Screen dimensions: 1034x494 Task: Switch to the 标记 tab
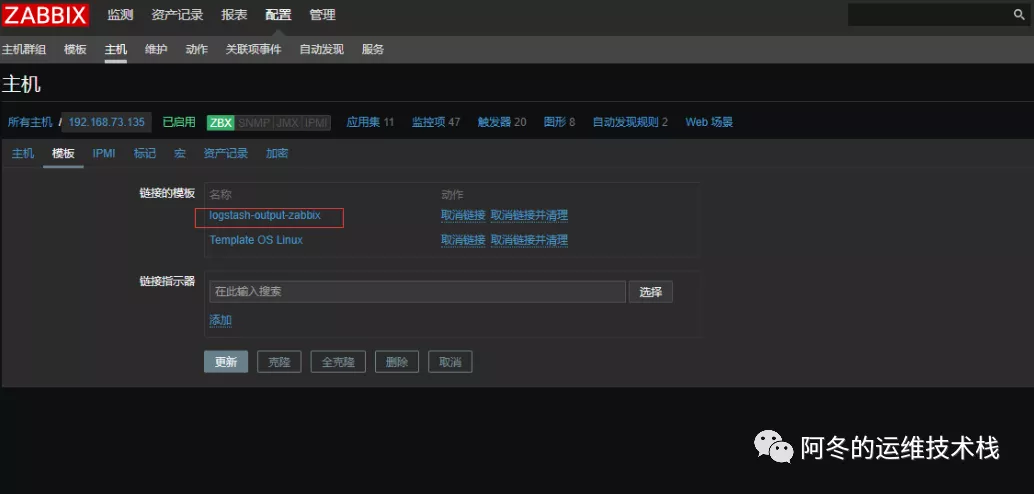tap(145, 154)
